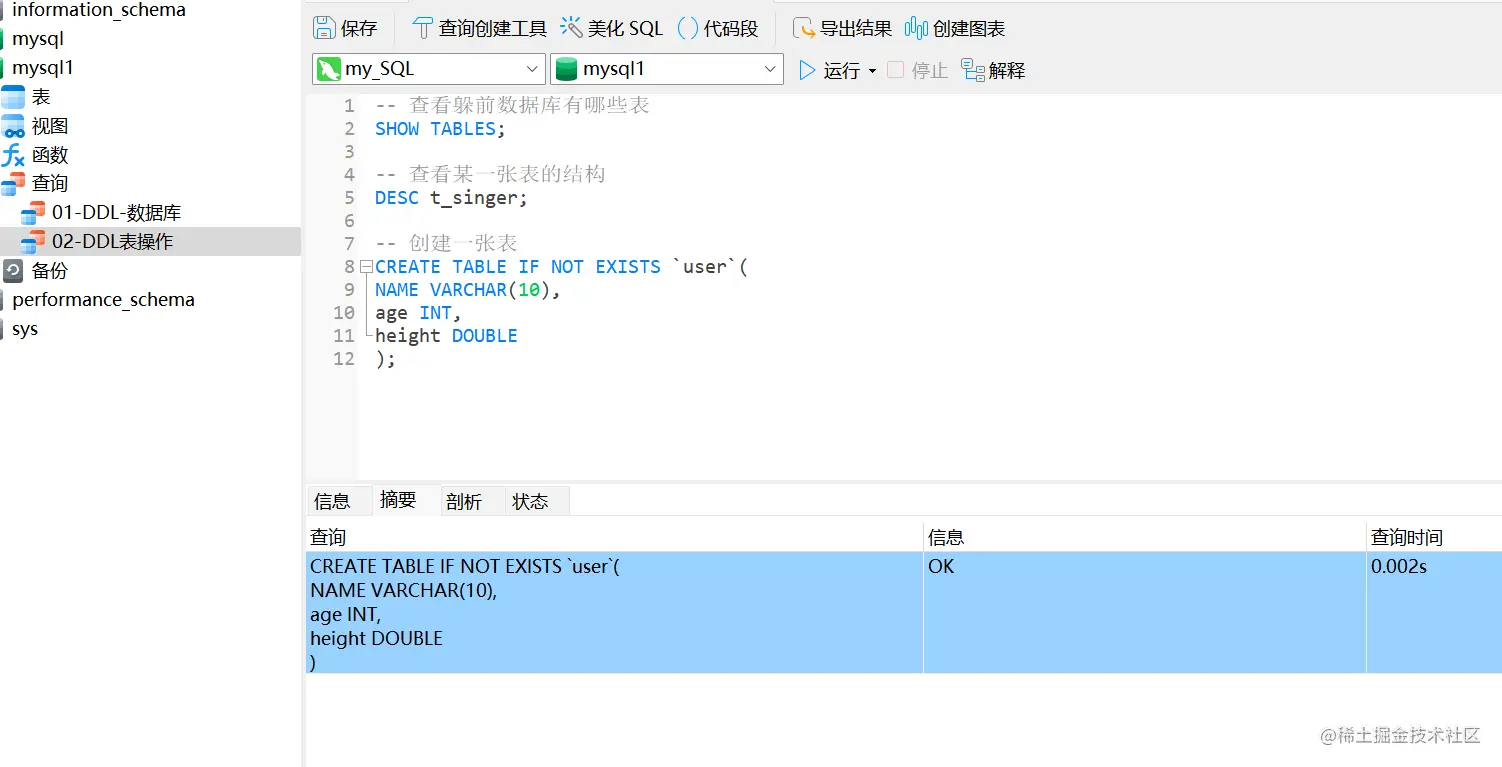Screen dimensions: 1502x767
Task: Click the closing ); on editor line 12
Action: coord(386,359)
